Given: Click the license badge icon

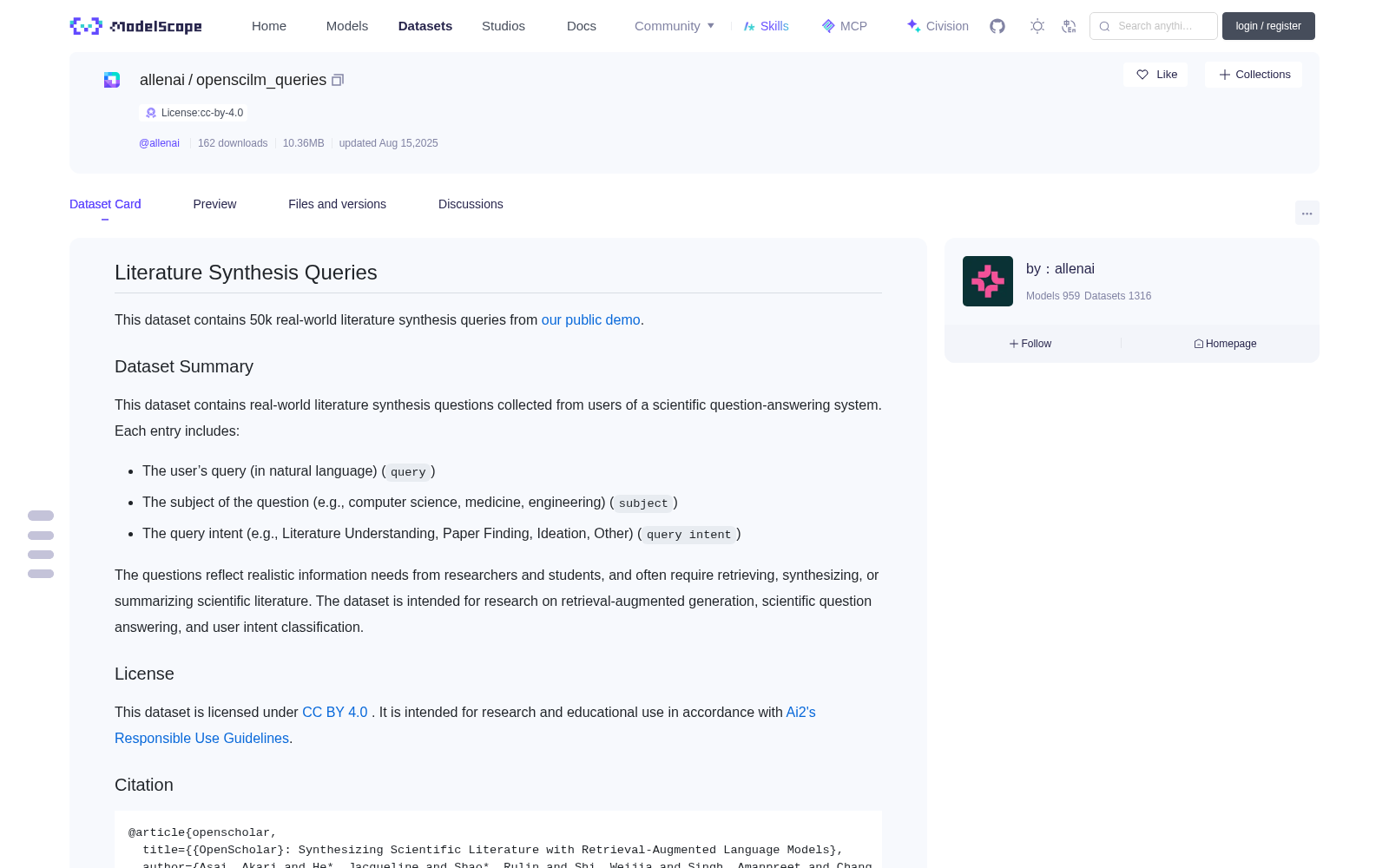Looking at the screenshot, I should (x=151, y=113).
